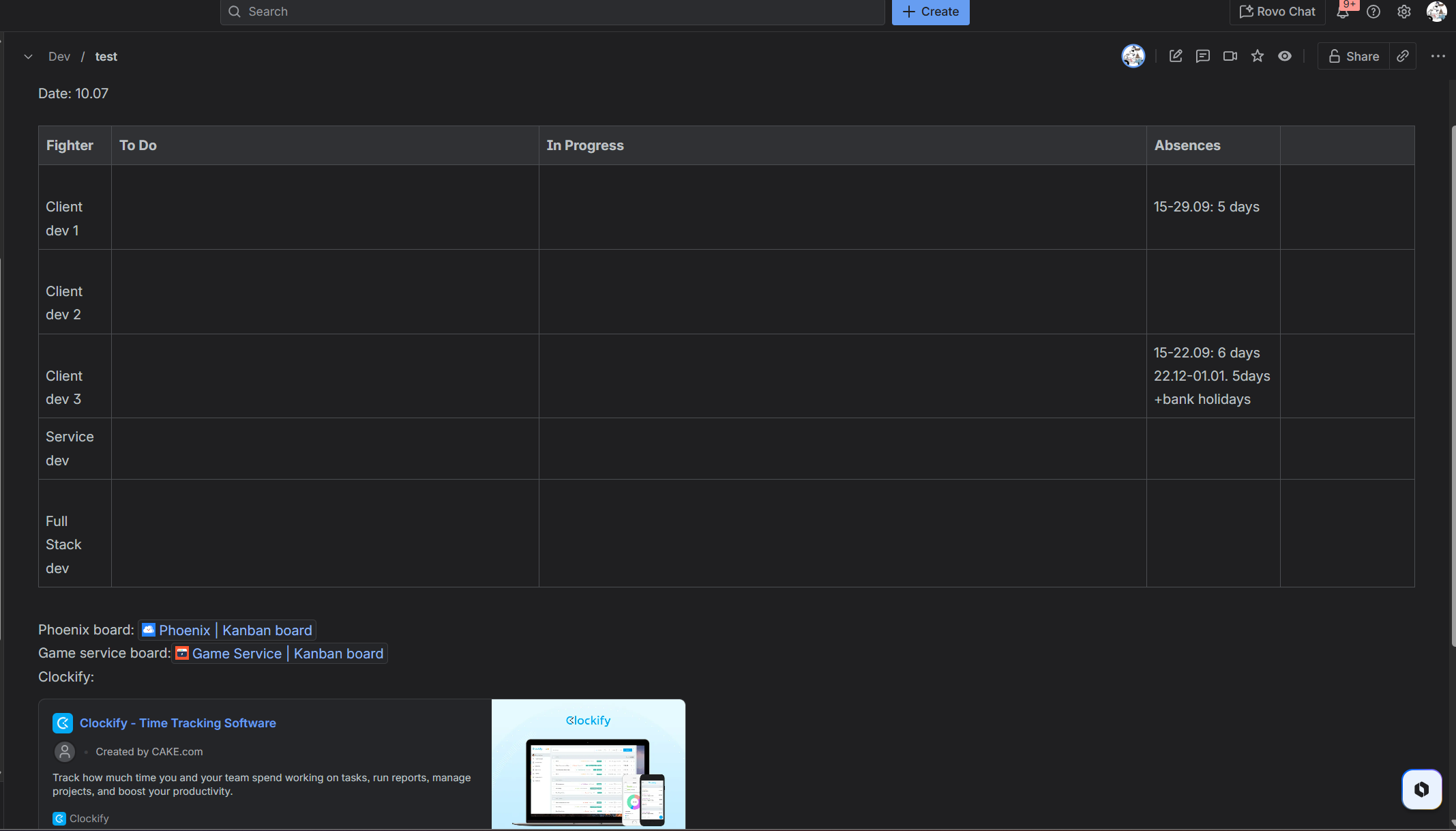Click inside the Search field
Viewport: 1456px width, 831px height.
pyautogui.click(x=552, y=12)
